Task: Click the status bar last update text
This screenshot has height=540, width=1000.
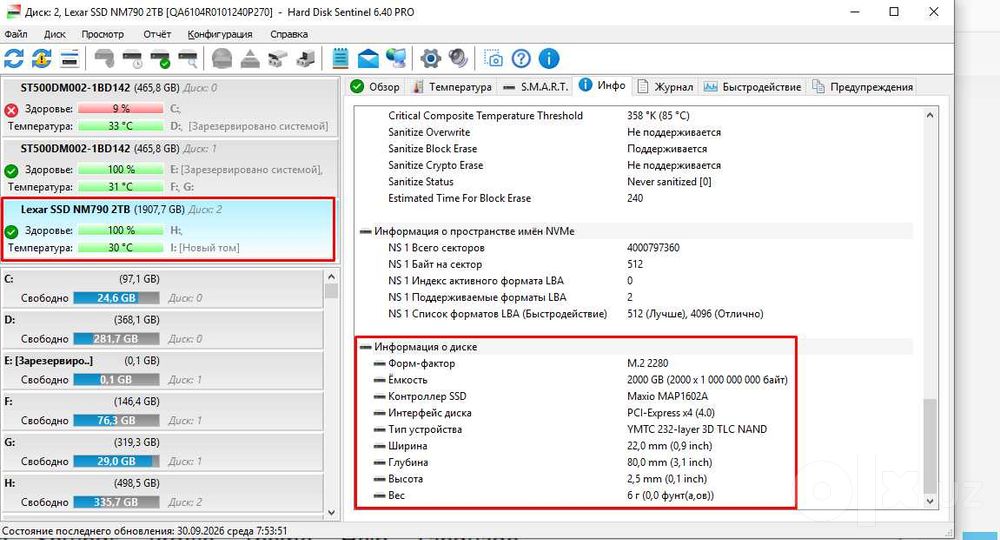Action: click(x=145, y=530)
